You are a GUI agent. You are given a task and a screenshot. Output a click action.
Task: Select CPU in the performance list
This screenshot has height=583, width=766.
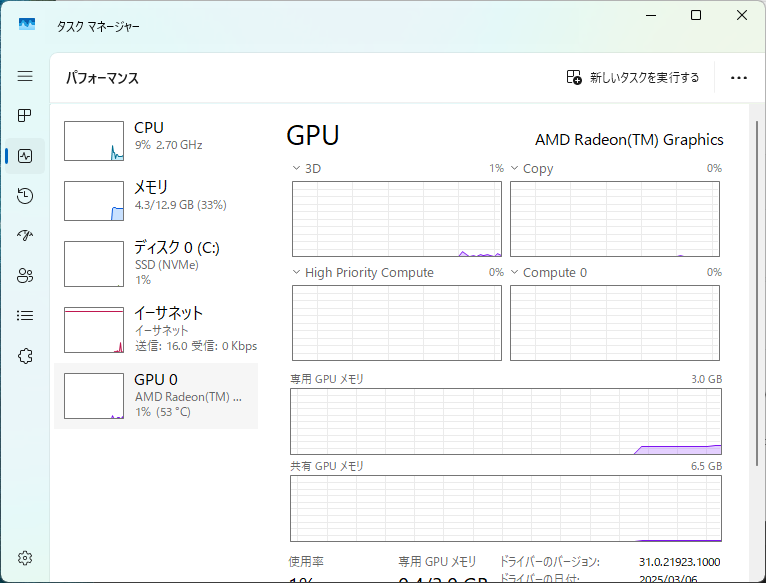click(x=156, y=140)
